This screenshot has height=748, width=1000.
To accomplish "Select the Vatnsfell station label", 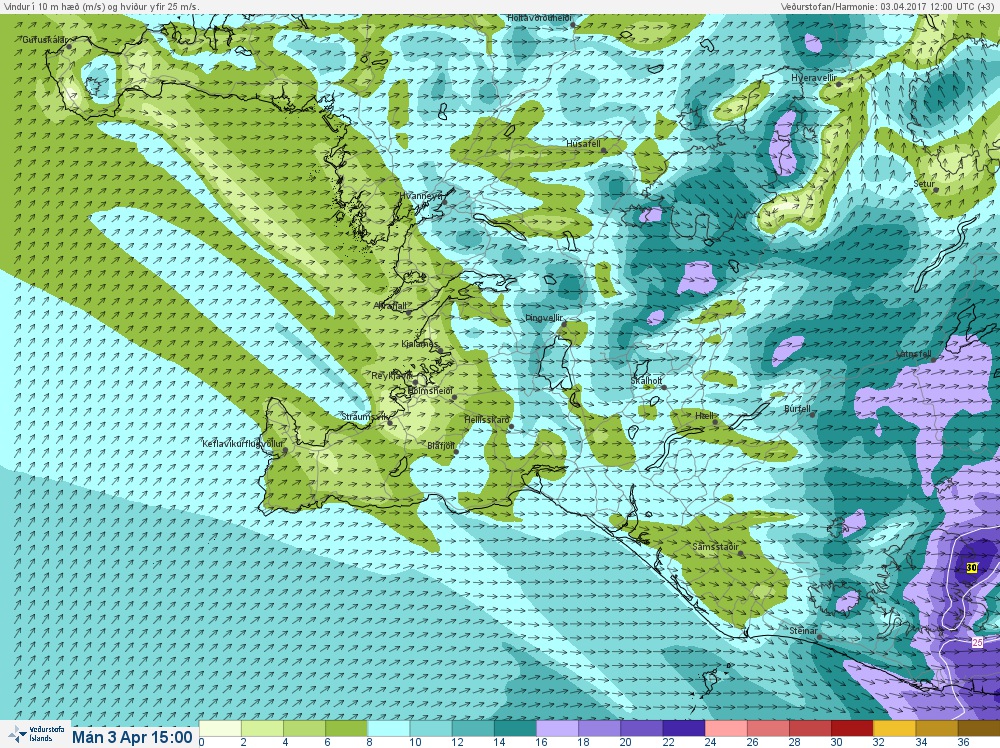I will click(914, 354).
